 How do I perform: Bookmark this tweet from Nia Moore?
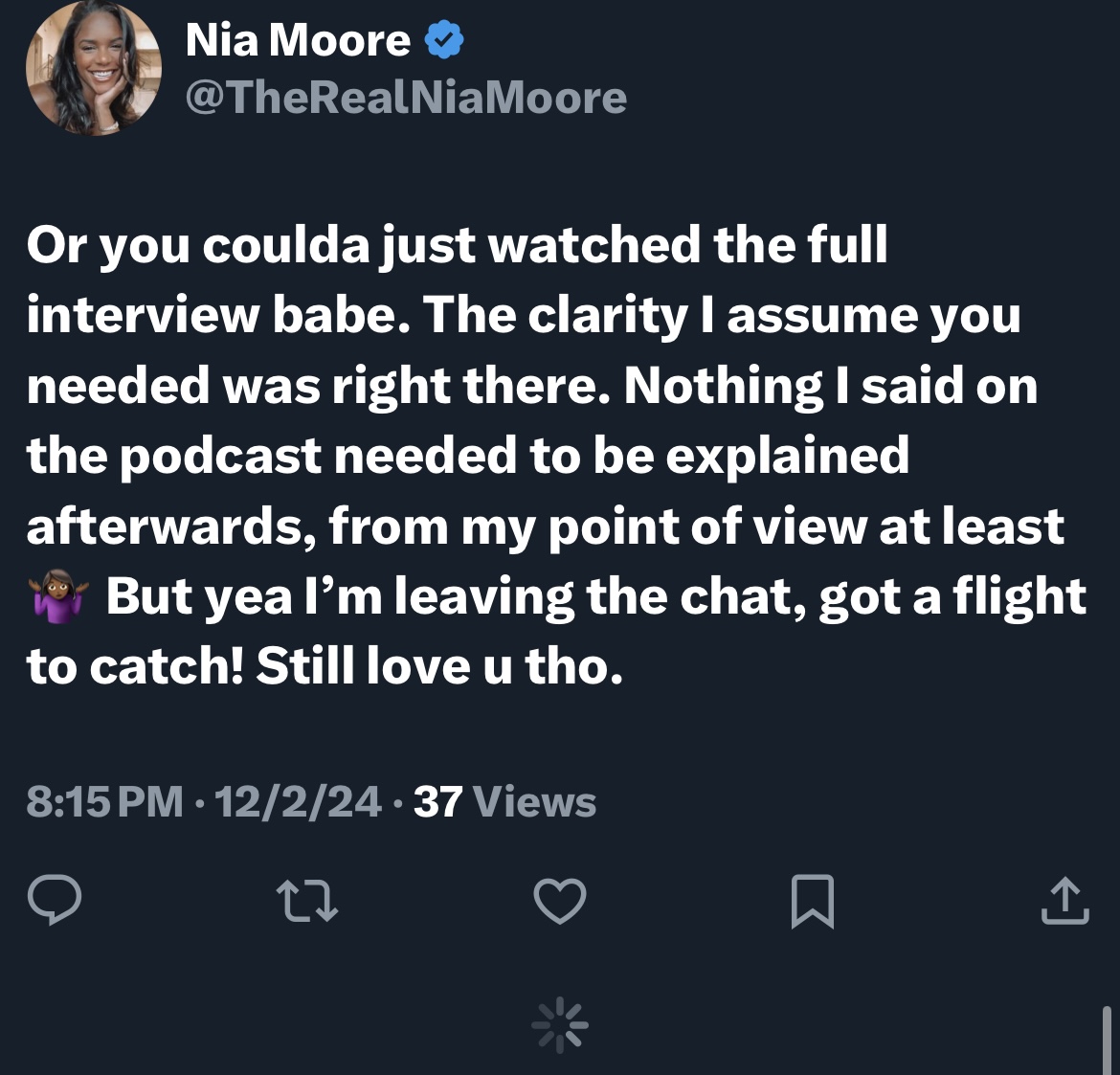pos(812,901)
